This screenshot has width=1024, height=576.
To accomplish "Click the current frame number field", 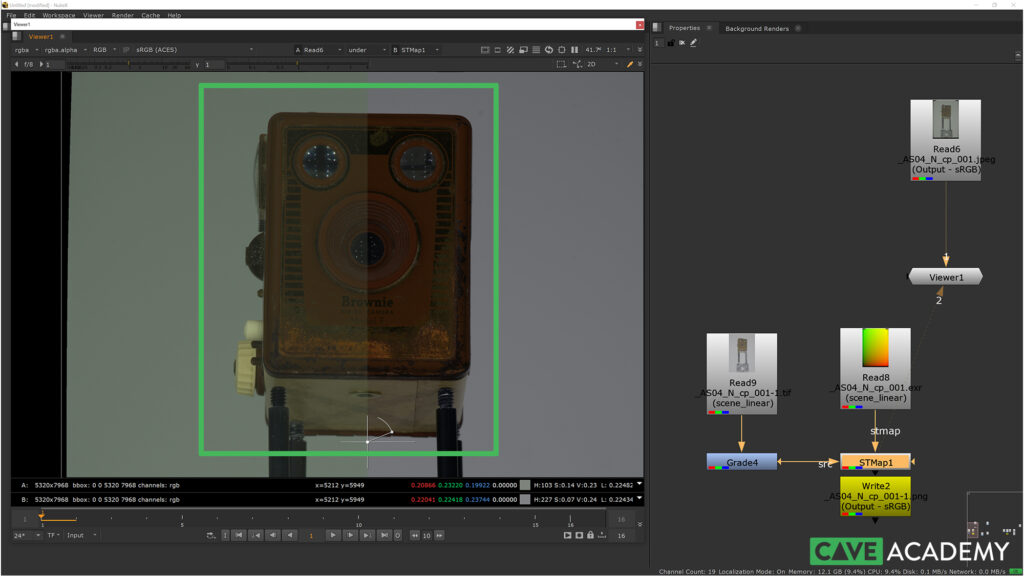I will [x=311, y=535].
